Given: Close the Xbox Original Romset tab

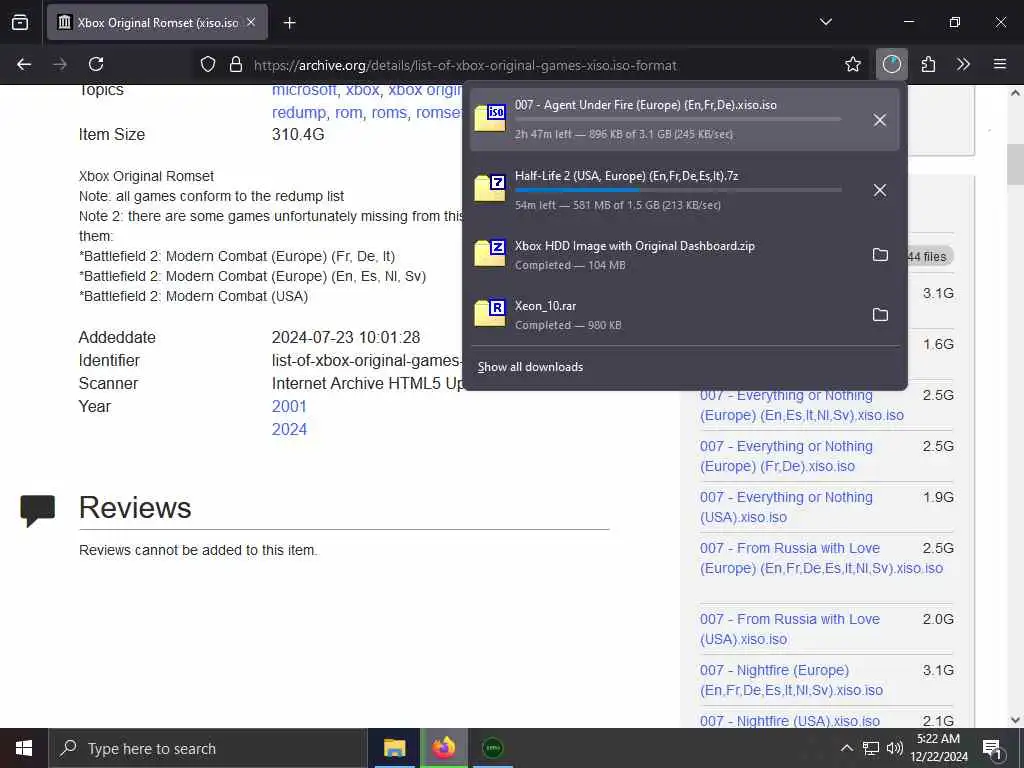Looking at the screenshot, I should click(251, 22).
